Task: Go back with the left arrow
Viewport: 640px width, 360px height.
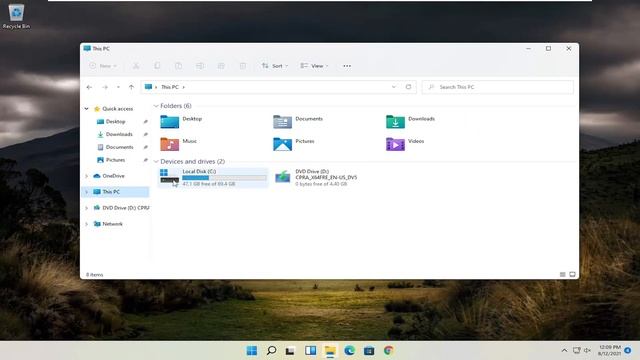Action: coord(89,87)
